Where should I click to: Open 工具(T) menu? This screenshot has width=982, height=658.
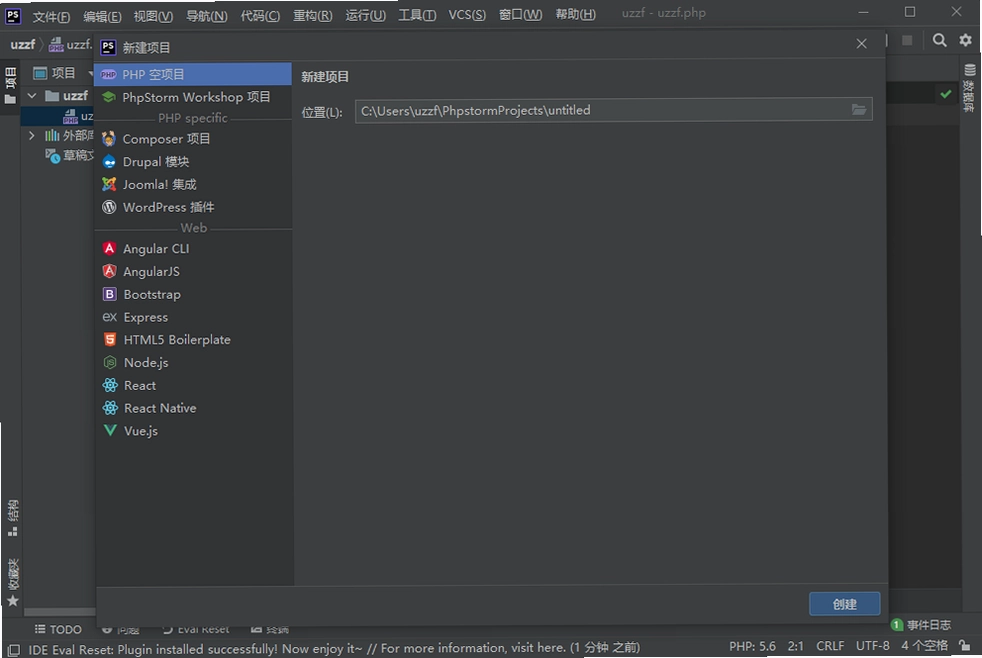click(x=417, y=15)
